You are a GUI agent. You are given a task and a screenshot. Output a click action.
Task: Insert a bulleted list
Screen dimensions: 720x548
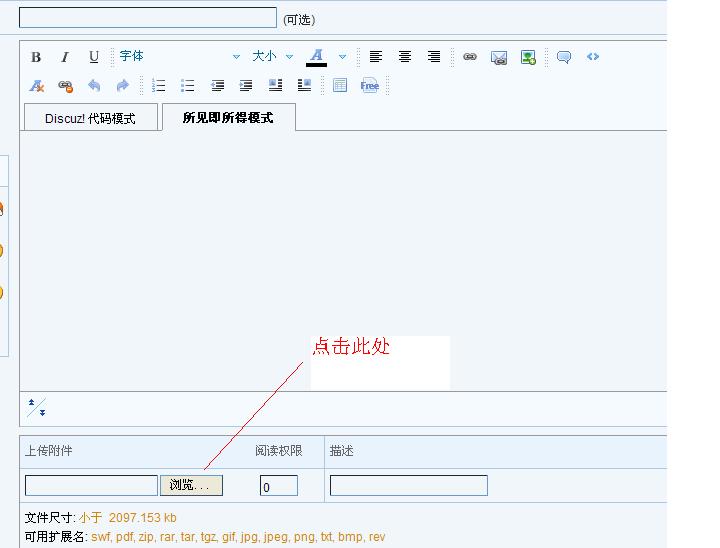pyautogui.click(x=187, y=85)
